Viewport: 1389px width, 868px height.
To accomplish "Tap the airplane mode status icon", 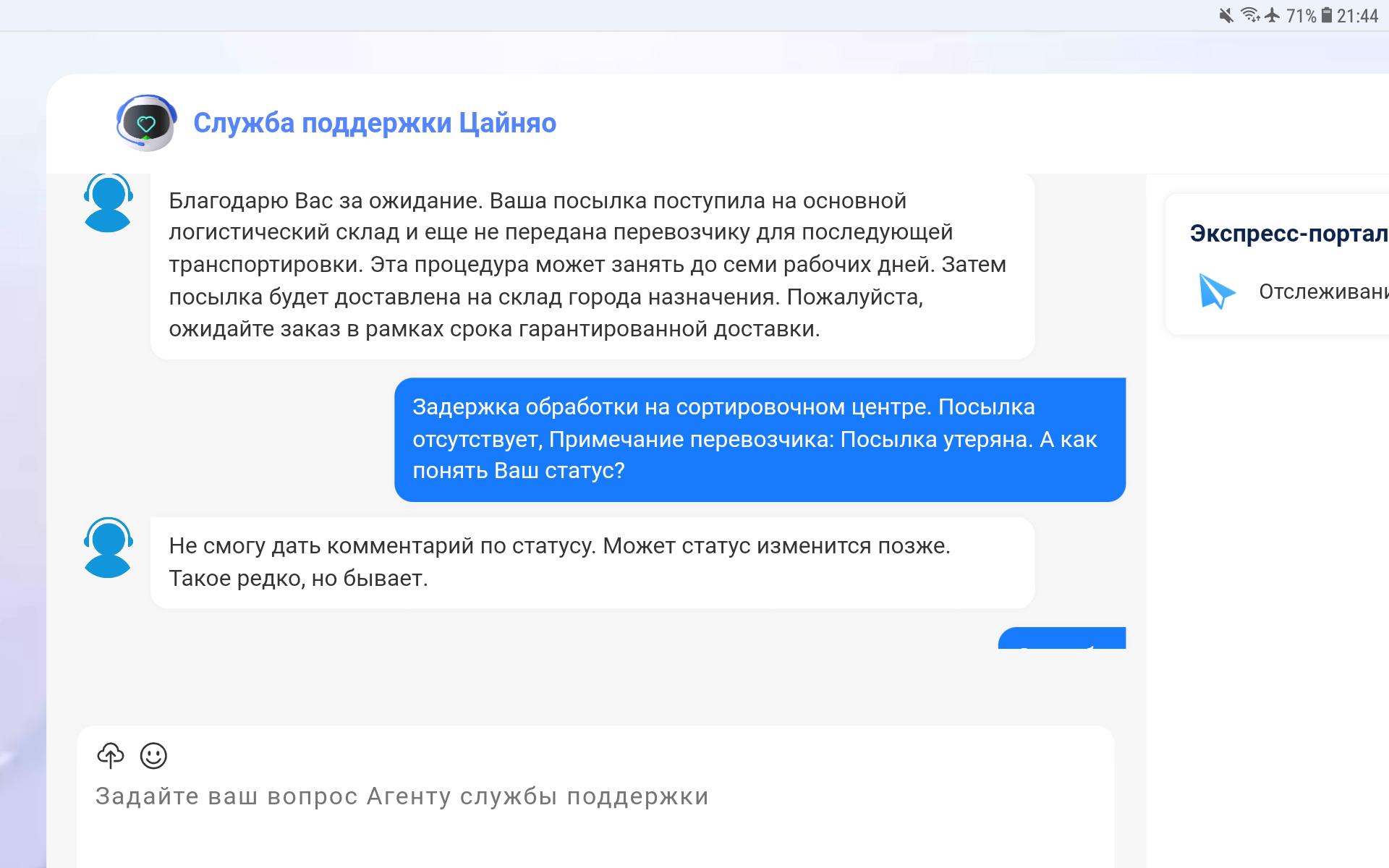I will pyautogui.click(x=1273, y=15).
